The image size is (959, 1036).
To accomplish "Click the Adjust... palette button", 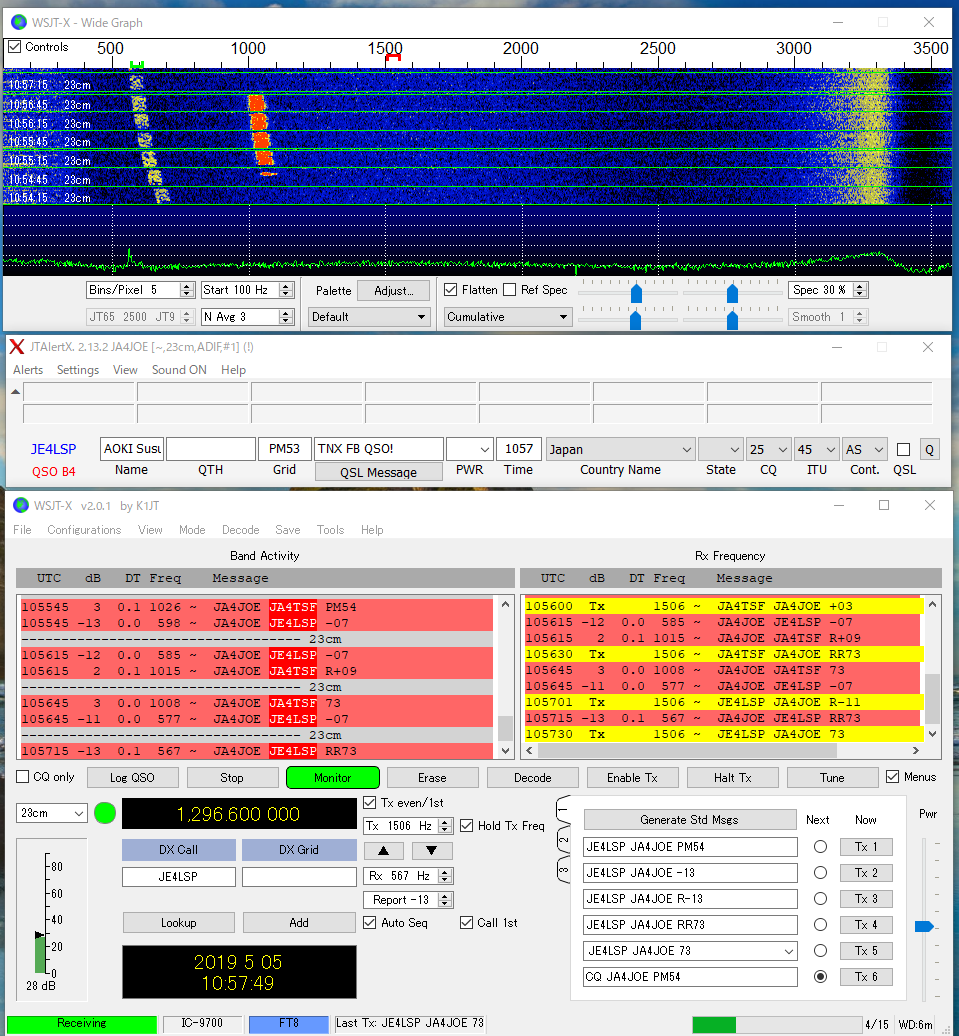I will point(393,291).
